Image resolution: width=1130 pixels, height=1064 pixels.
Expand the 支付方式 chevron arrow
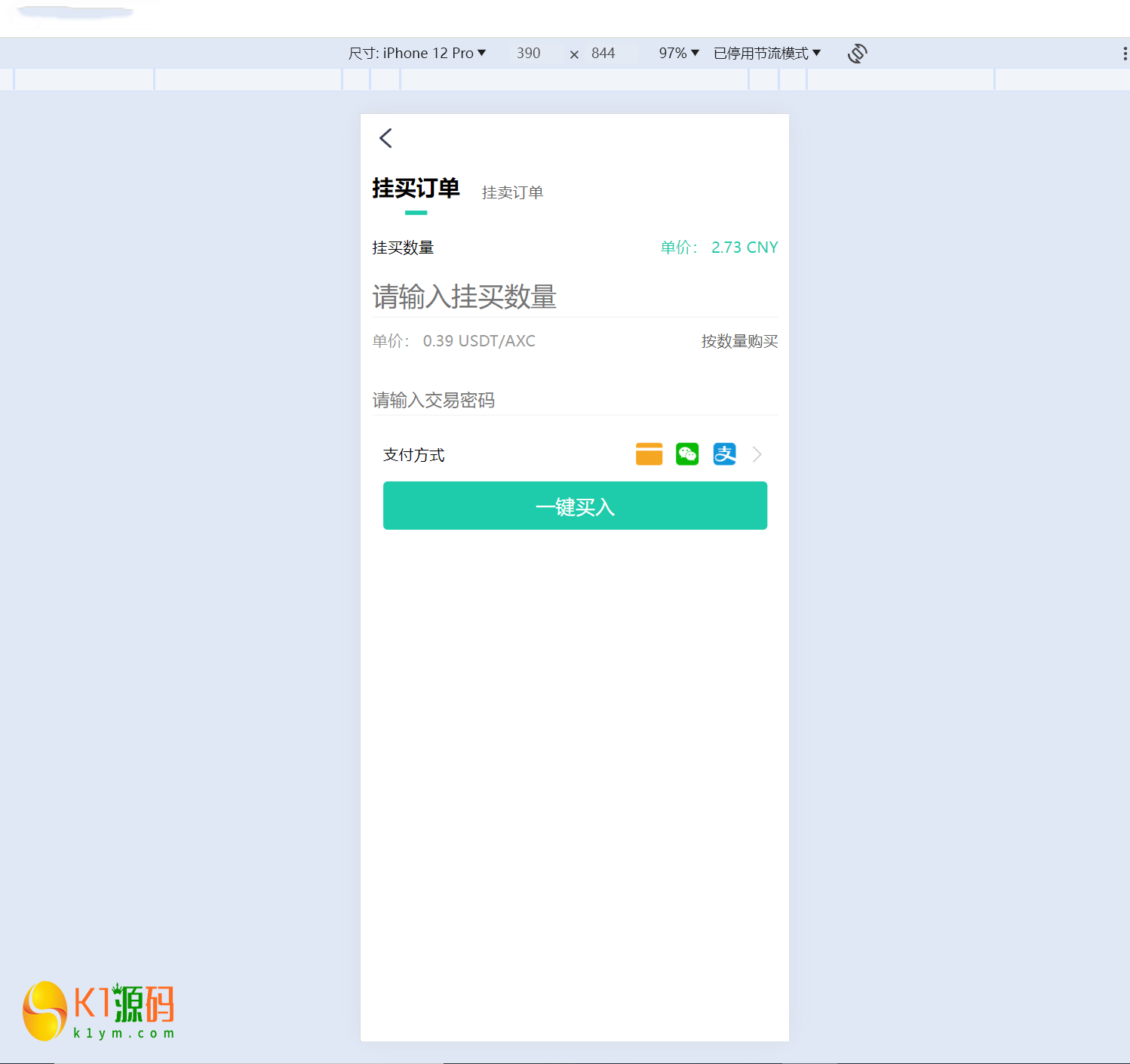point(757,454)
